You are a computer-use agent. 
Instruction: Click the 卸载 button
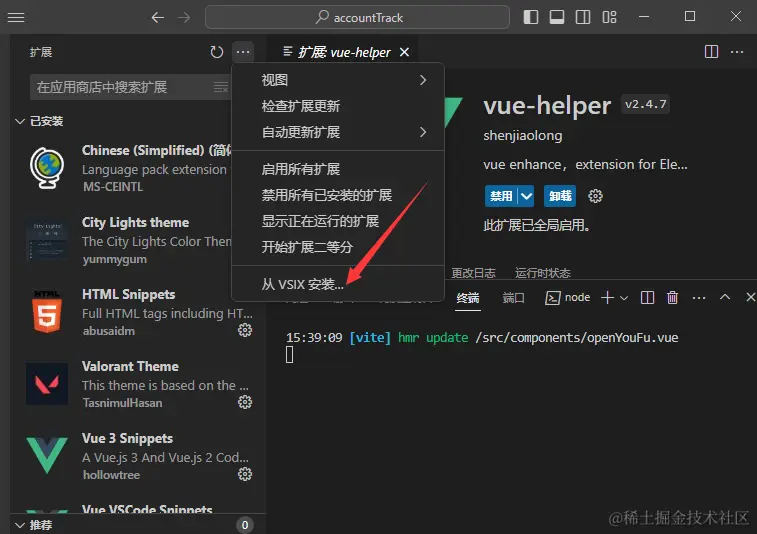(560, 196)
